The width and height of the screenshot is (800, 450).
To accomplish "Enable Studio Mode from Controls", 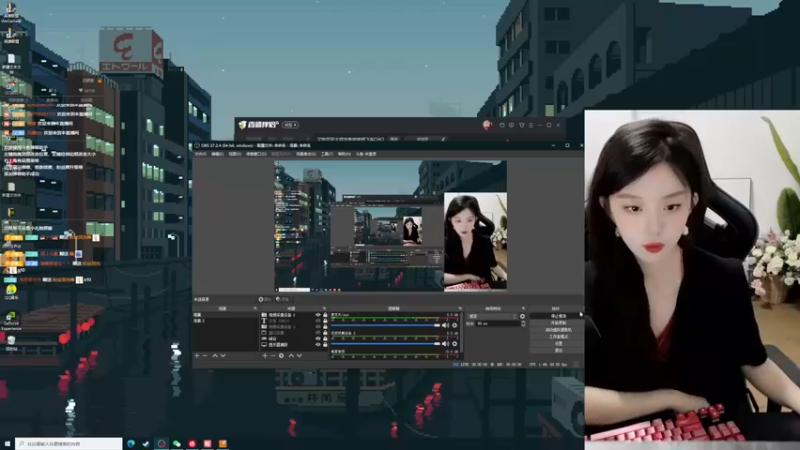I will coord(557,337).
